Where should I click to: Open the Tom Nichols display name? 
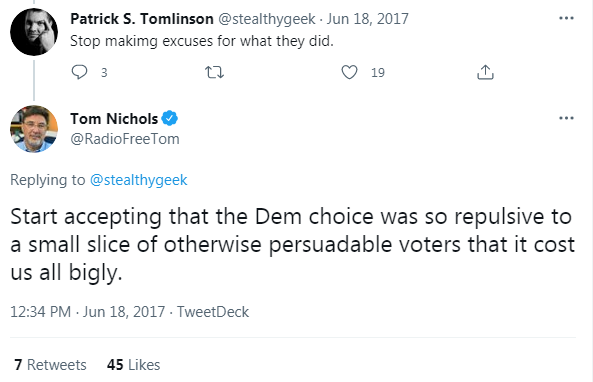[114, 119]
